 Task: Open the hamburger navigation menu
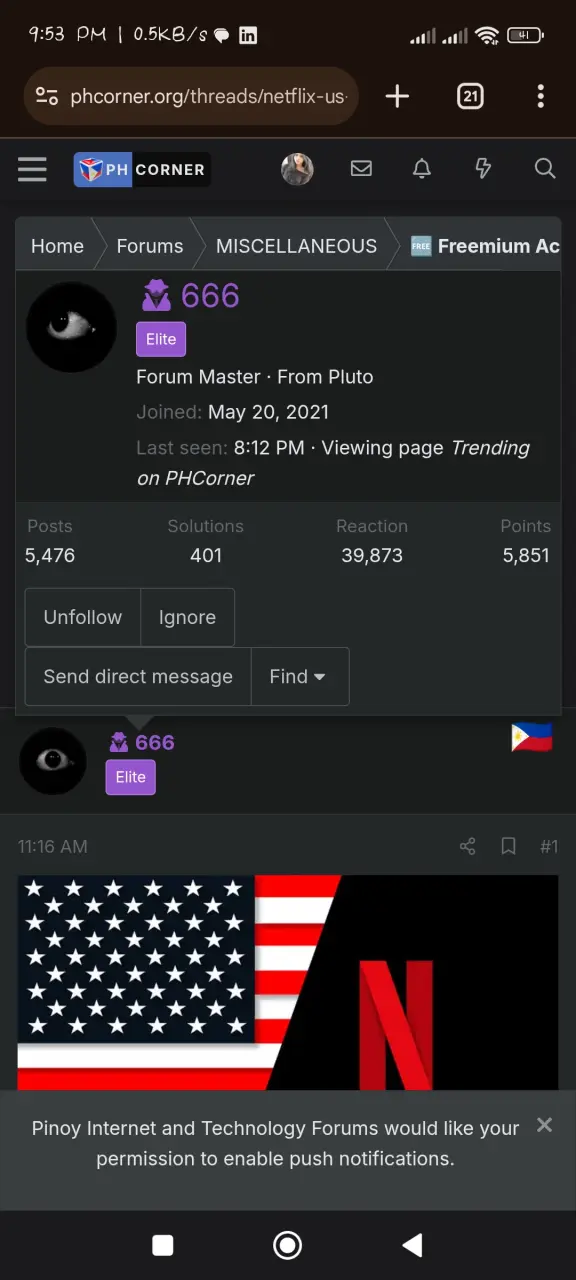click(32, 169)
